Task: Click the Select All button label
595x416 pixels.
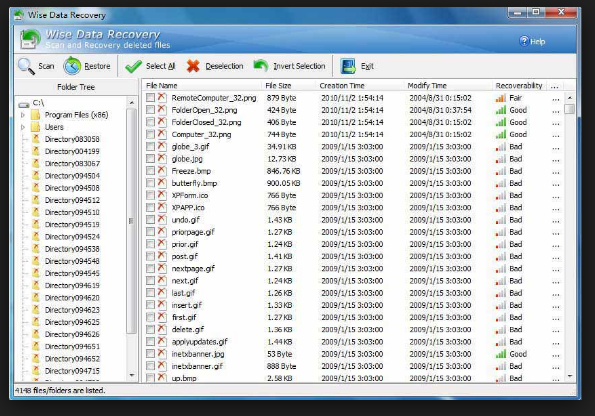Action: pyautogui.click(x=161, y=66)
